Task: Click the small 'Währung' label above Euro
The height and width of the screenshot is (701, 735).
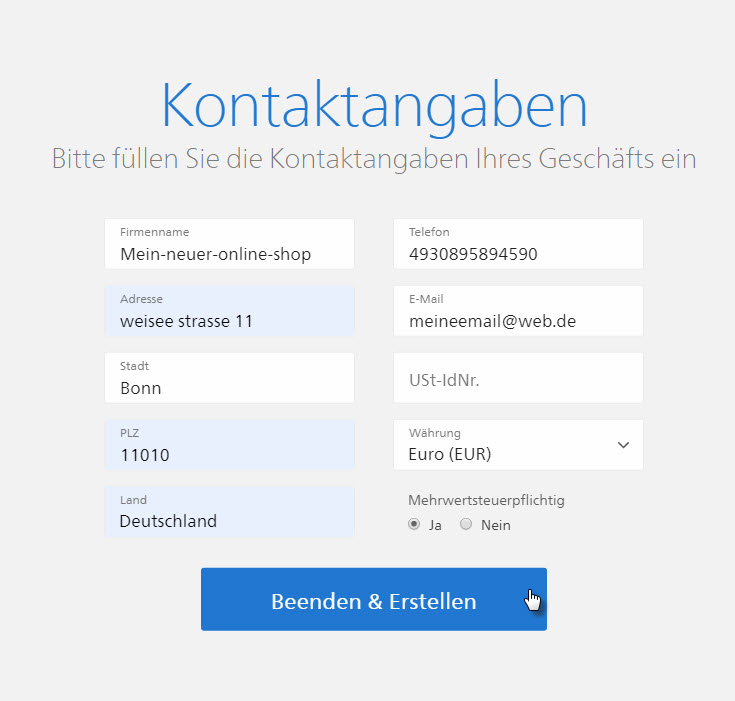Action: (x=434, y=433)
